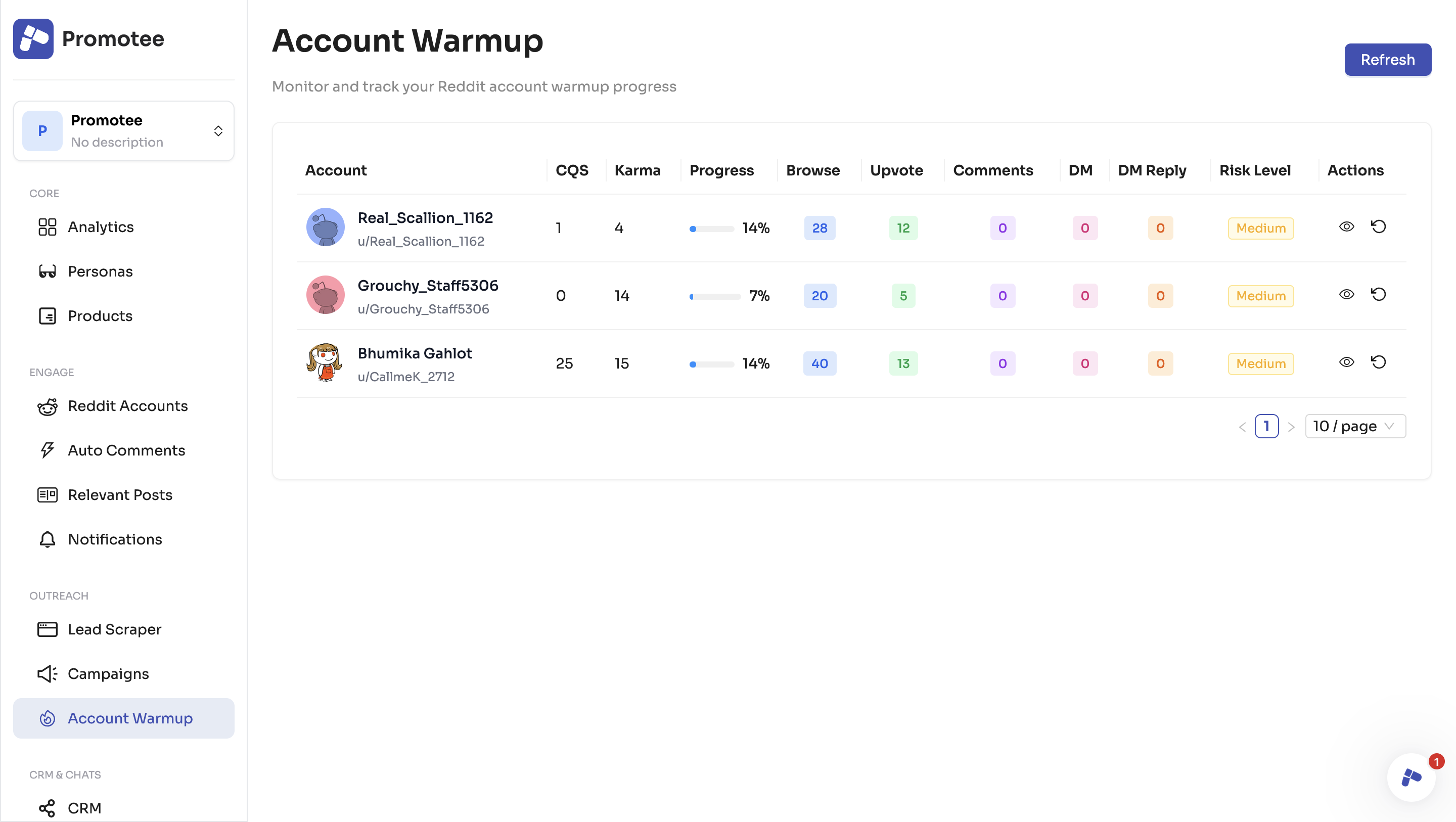1456x822 pixels.
Task: Click the Browse count 28
Action: point(820,229)
